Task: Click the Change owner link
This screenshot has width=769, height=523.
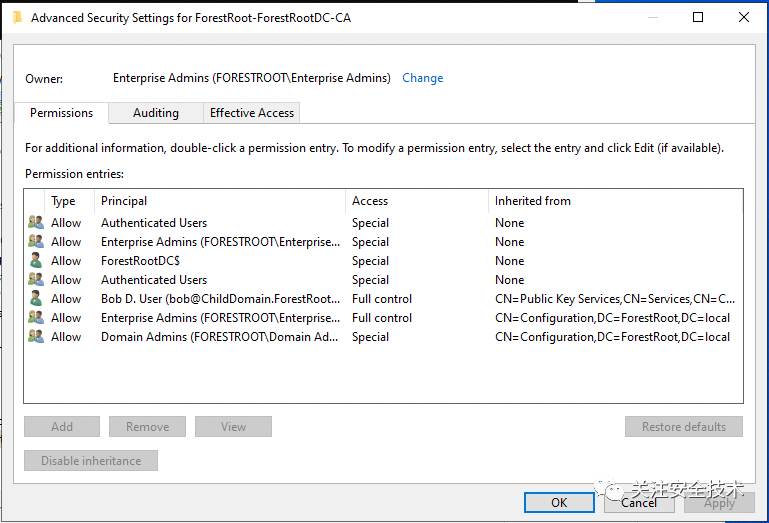Action: [422, 78]
